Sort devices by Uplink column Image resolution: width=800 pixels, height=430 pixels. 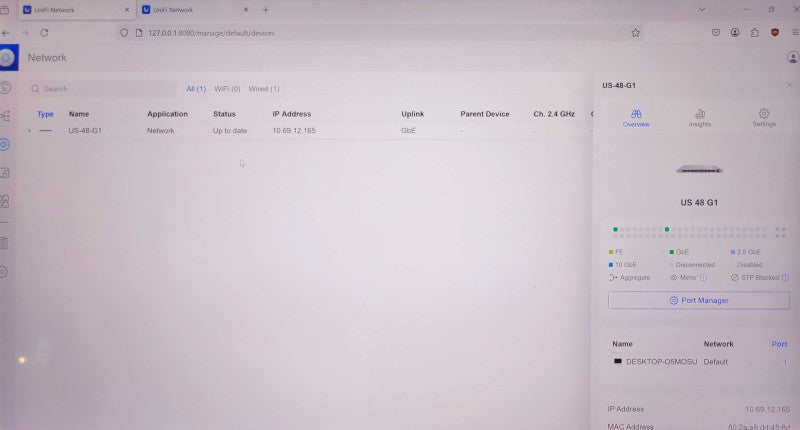coord(412,114)
